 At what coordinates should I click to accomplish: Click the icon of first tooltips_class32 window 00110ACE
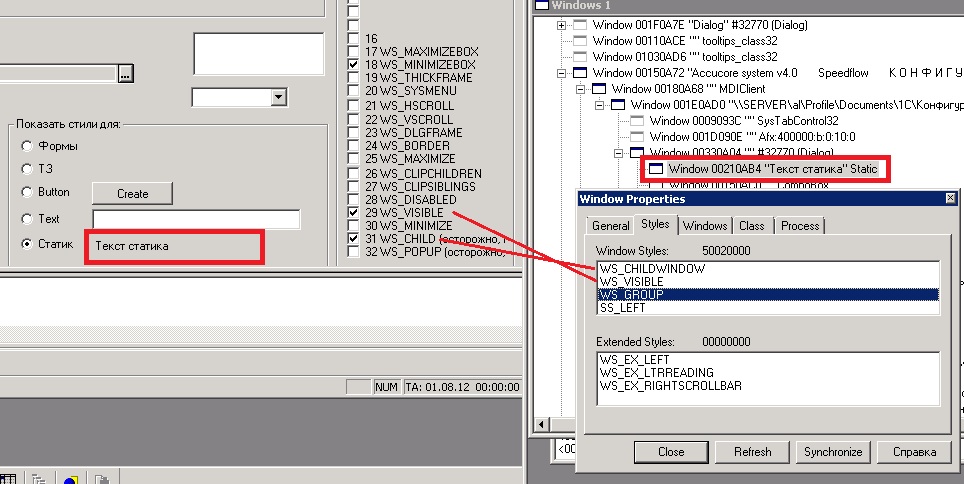581,41
